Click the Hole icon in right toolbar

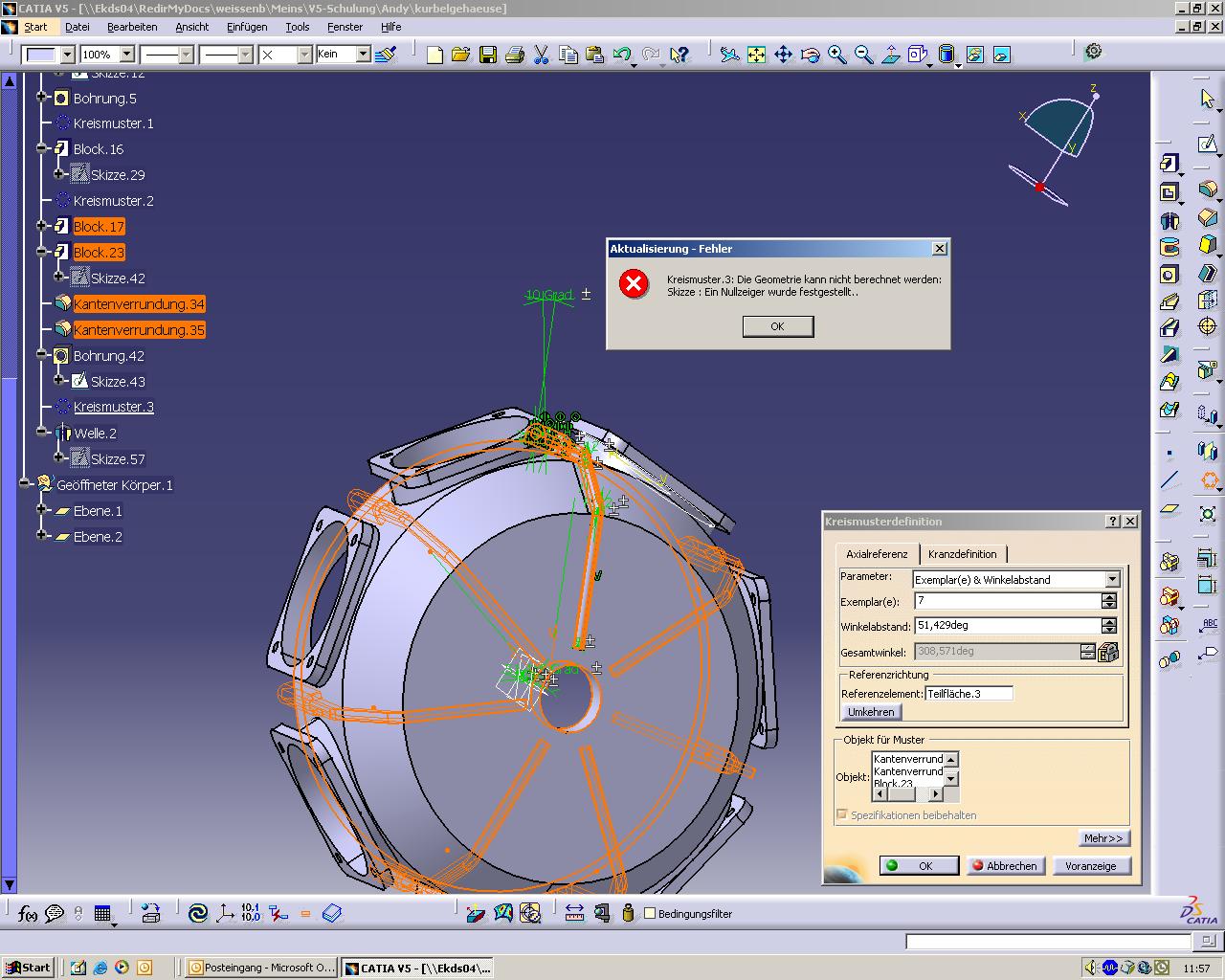click(1169, 275)
